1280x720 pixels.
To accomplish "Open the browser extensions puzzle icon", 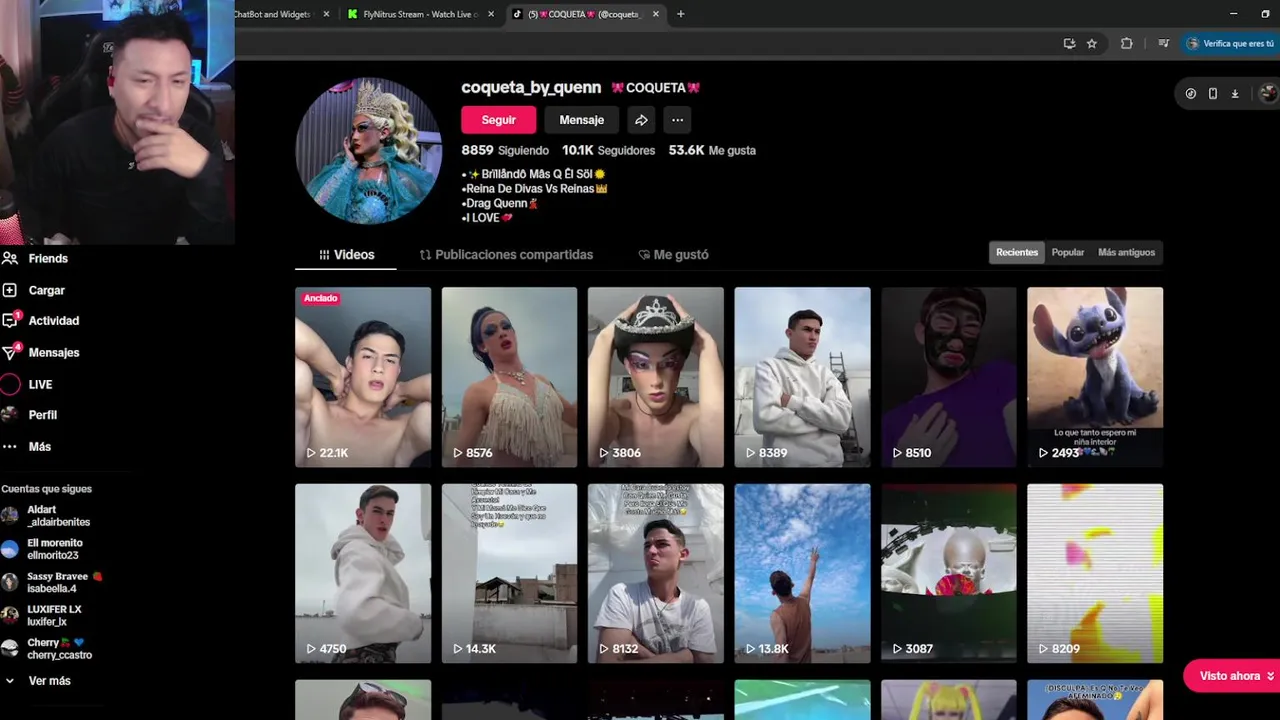I will [x=1127, y=44].
